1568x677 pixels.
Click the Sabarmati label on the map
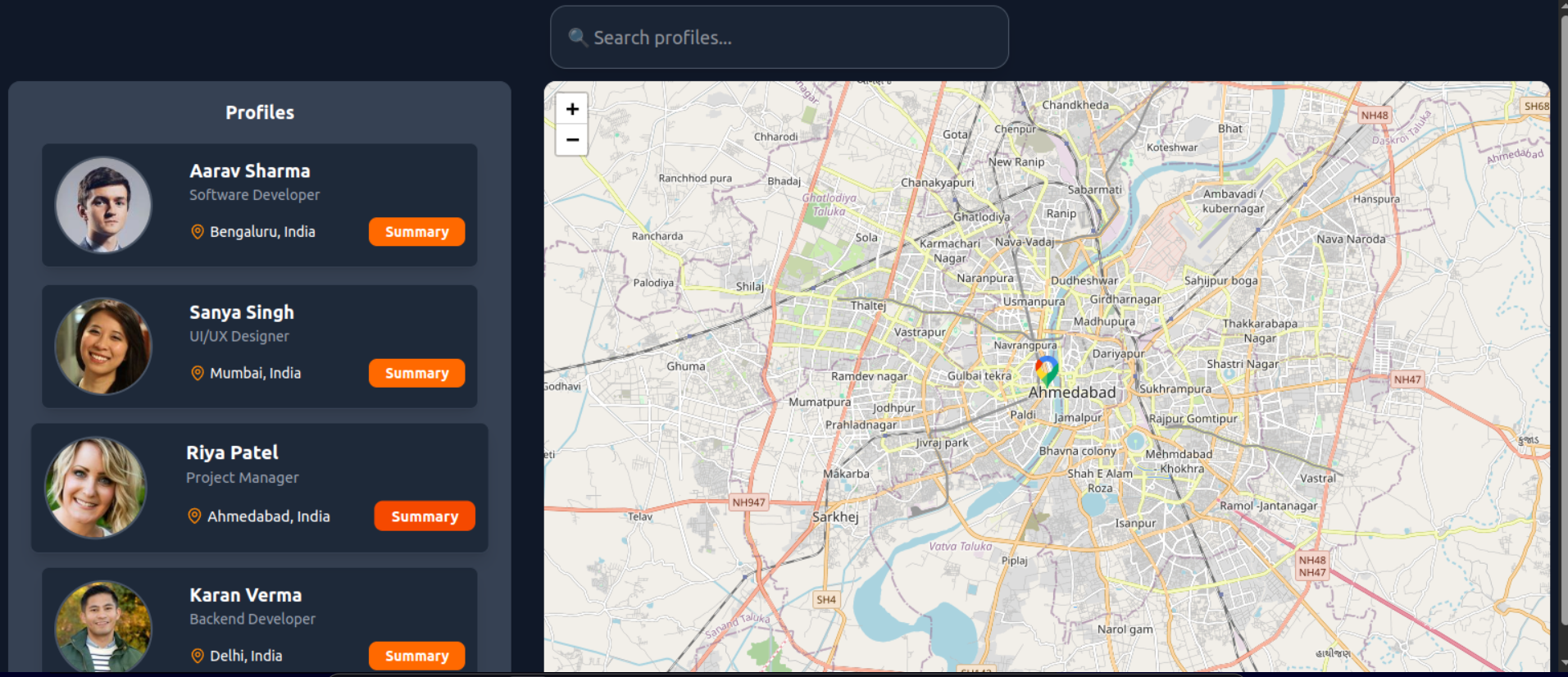pyautogui.click(x=1094, y=189)
